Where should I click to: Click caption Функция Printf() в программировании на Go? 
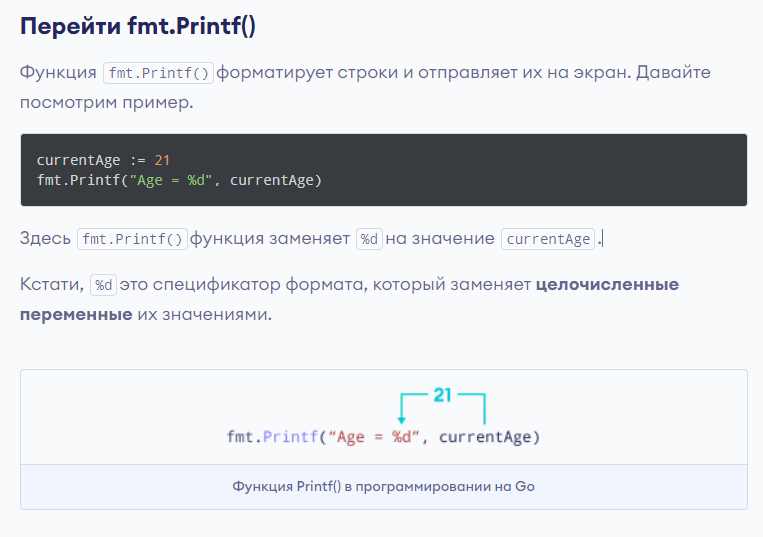click(x=383, y=486)
